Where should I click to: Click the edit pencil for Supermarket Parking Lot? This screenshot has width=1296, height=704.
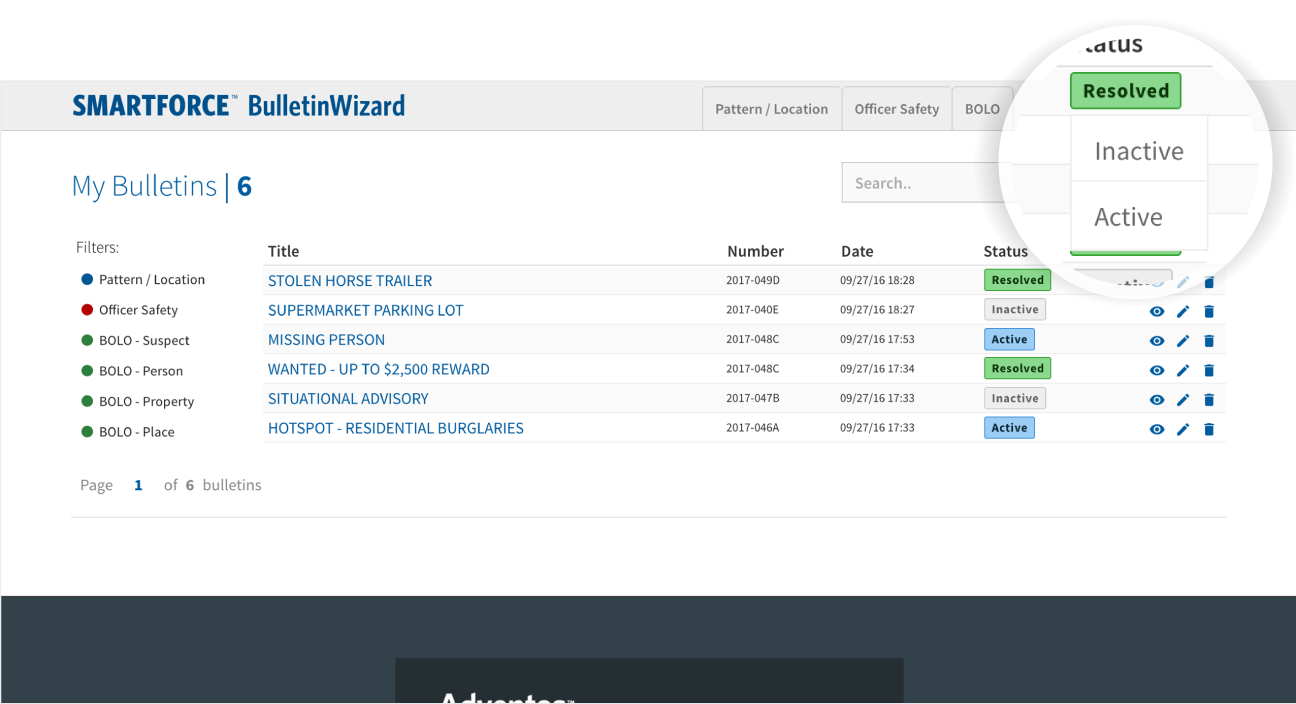point(1183,312)
